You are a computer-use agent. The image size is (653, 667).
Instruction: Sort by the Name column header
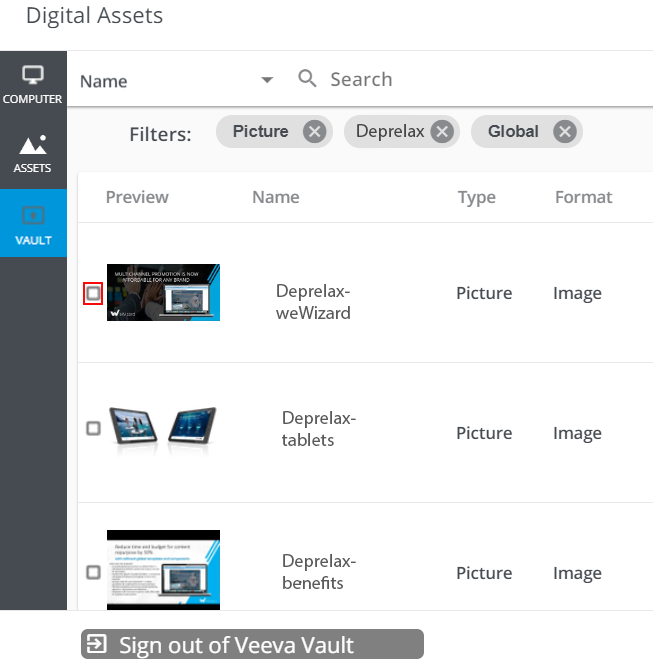(x=276, y=197)
